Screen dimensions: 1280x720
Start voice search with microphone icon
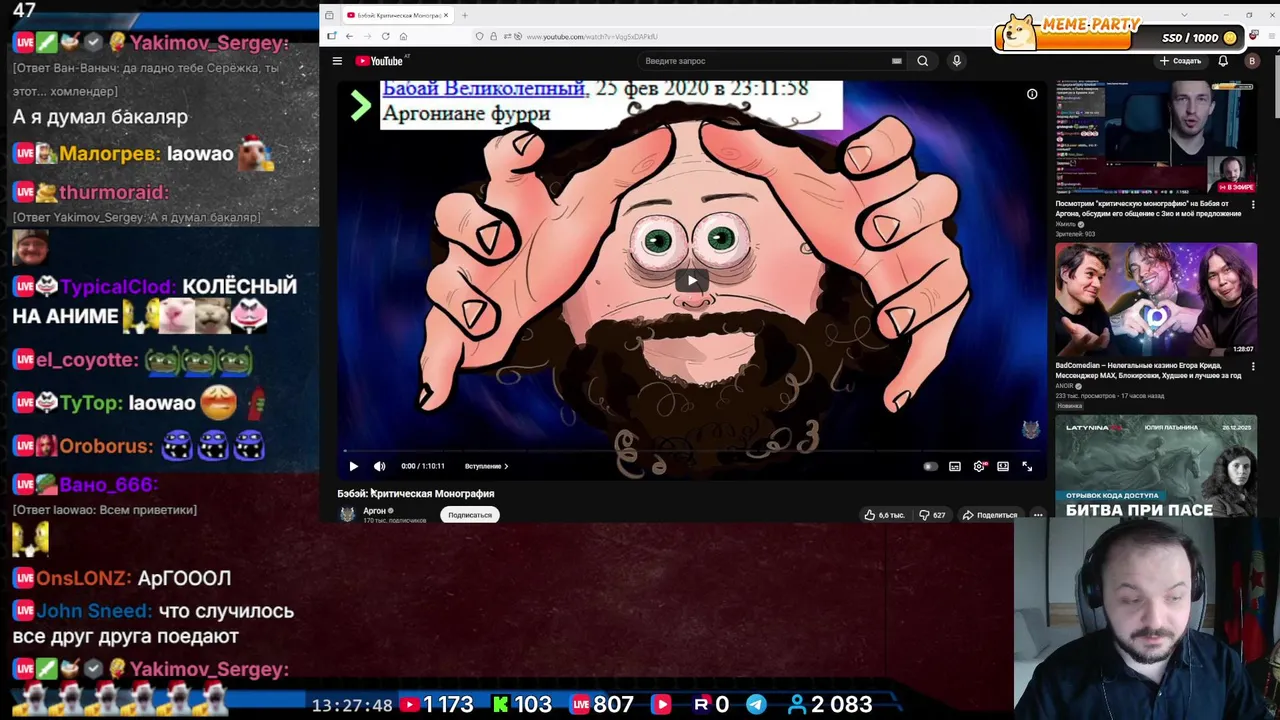point(956,61)
